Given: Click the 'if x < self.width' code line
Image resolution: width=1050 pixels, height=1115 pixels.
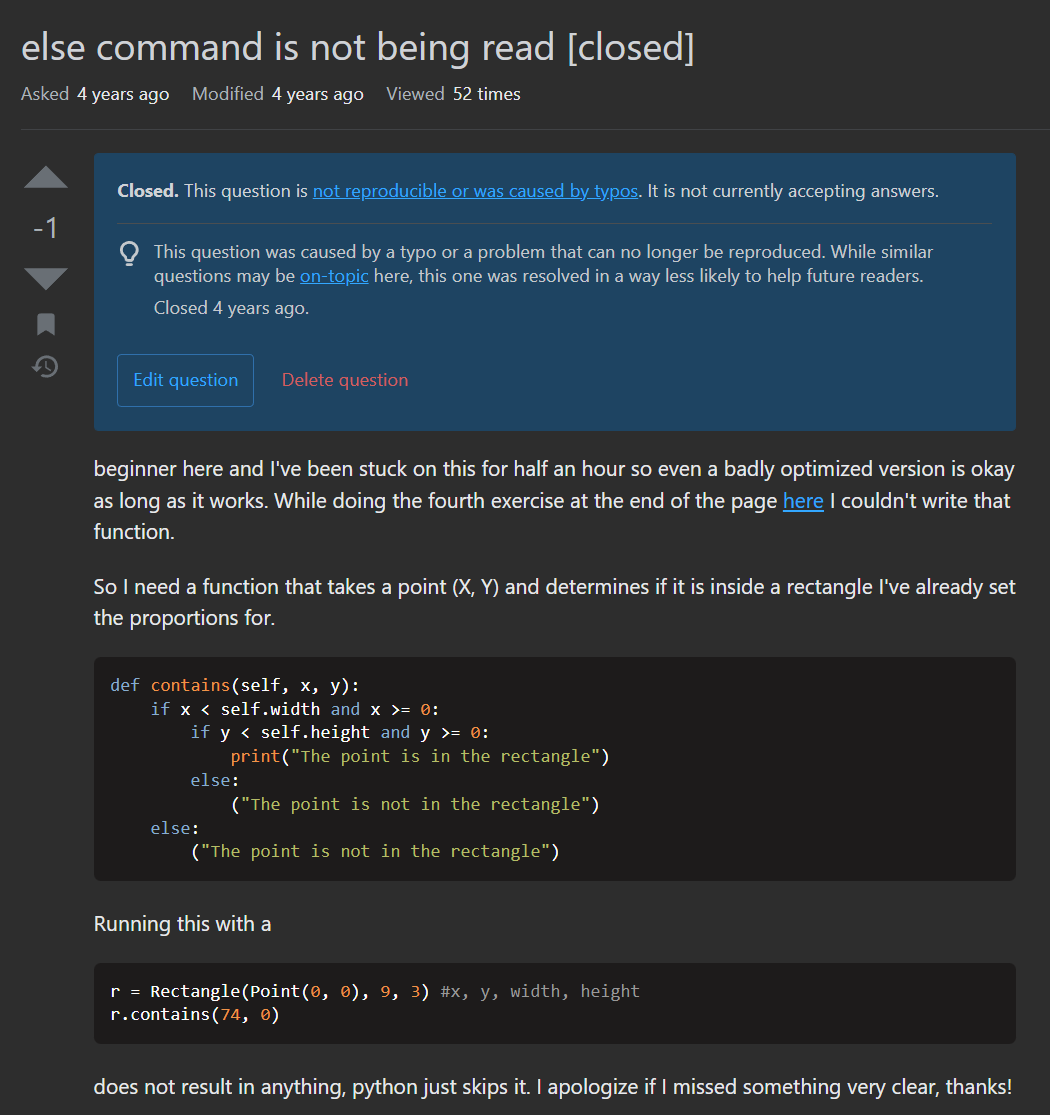Looking at the screenshot, I should (295, 709).
